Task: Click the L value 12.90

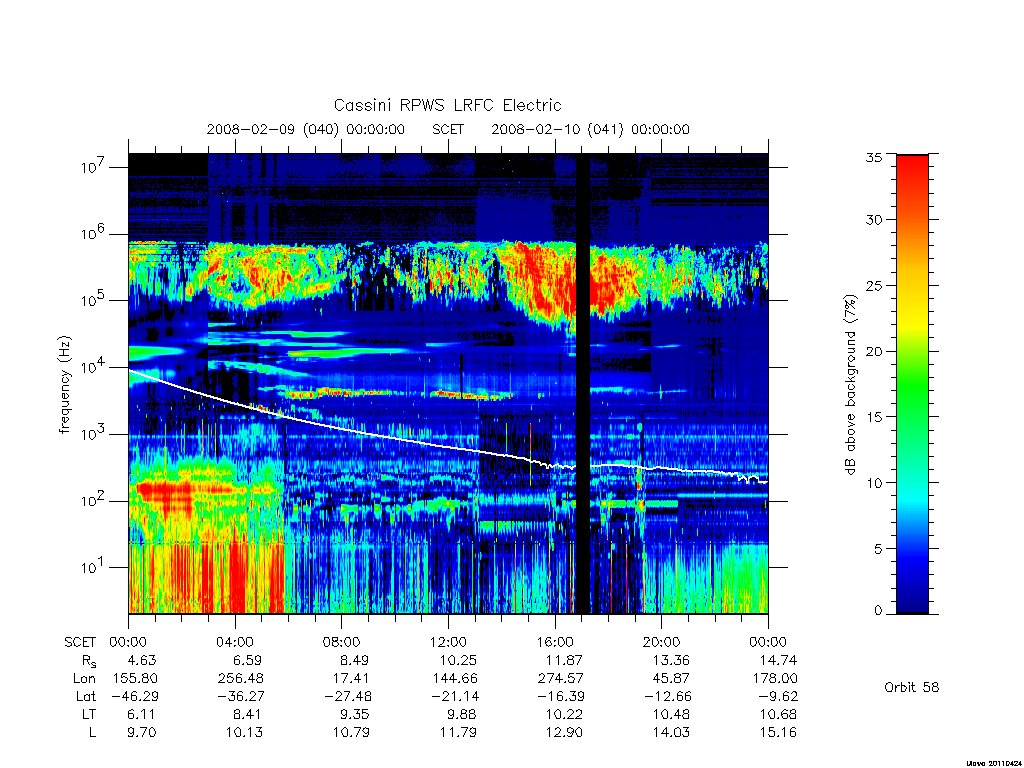Action: tap(564, 732)
